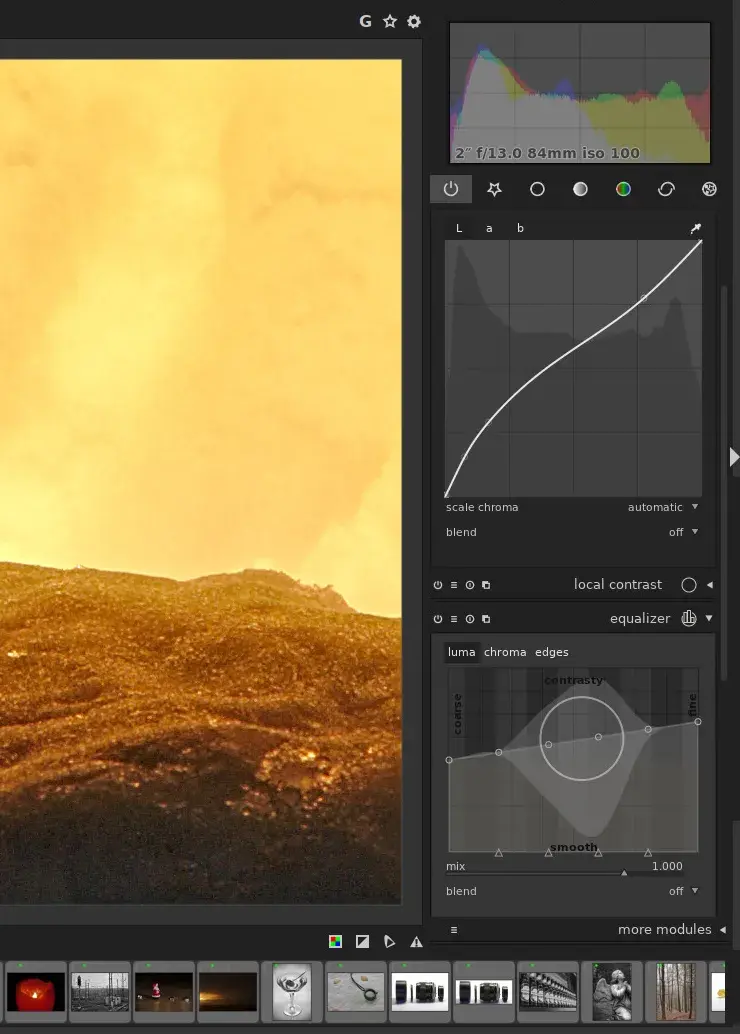Reset local contrast module parameters
Screen dimensions: 740x1034
pos(470,585)
